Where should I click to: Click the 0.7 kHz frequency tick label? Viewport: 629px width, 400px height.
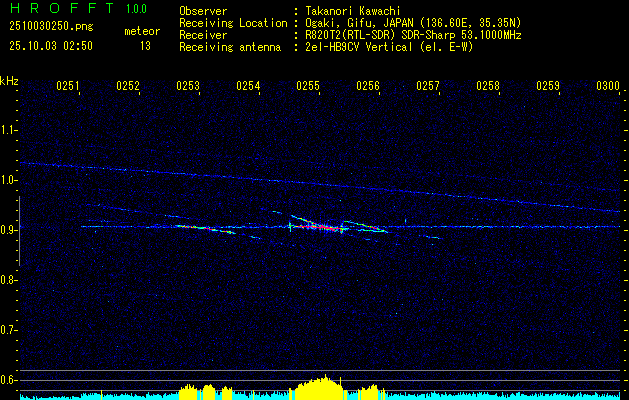point(8,330)
